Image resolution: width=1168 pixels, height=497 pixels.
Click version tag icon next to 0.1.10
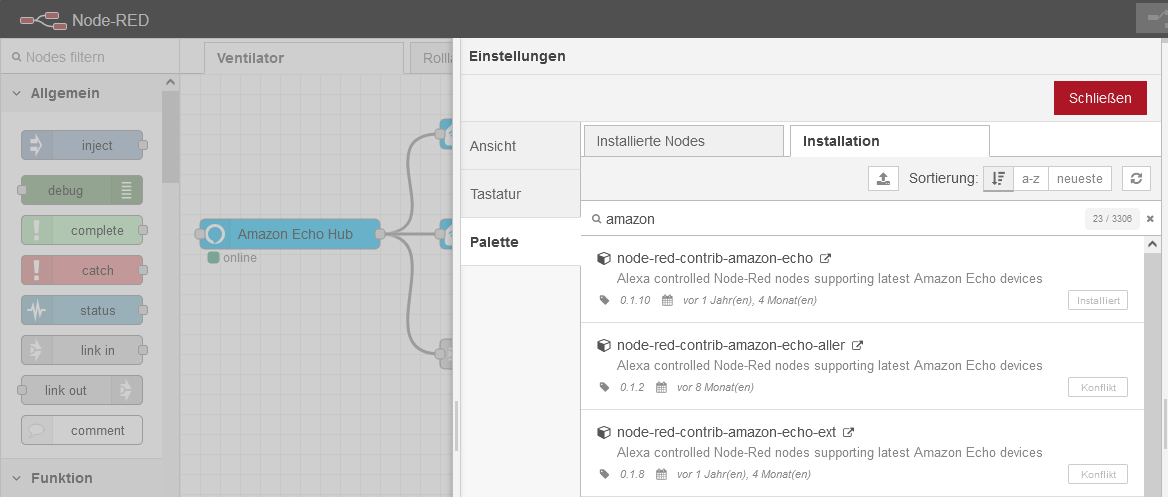[x=604, y=300]
